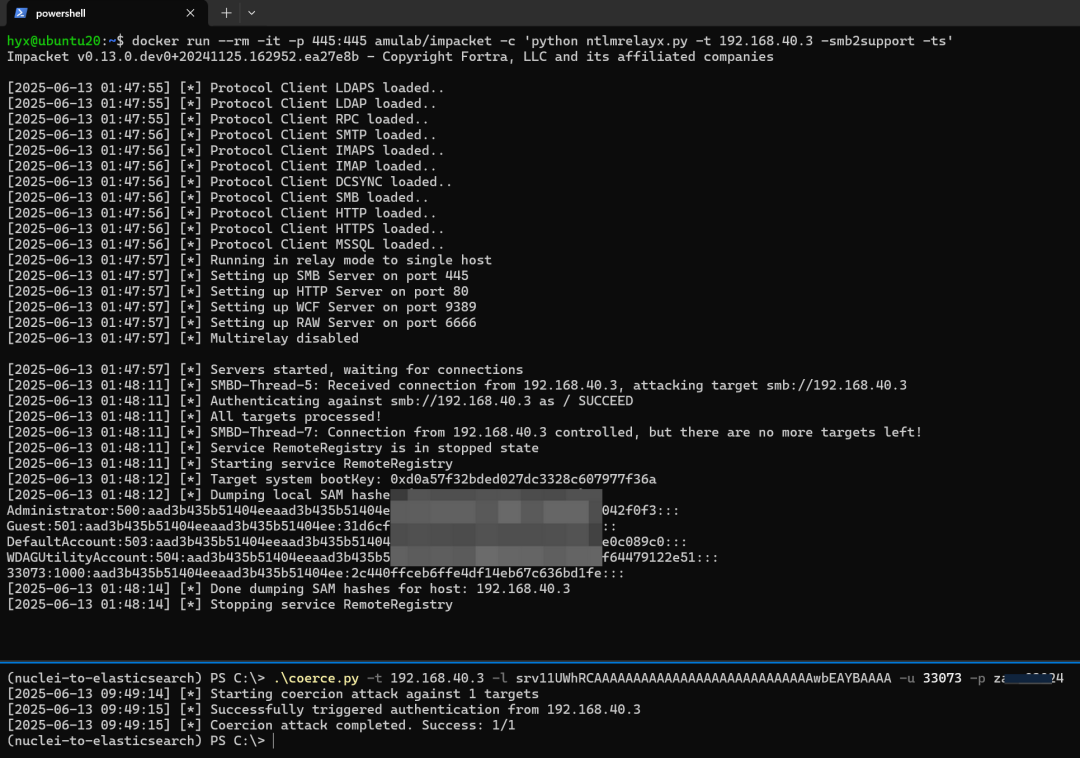Image resolution: width=1080 pixels, height=758 pixels.
Task: Click the 'Multirelay disabled' line
Action: (183, 338)
